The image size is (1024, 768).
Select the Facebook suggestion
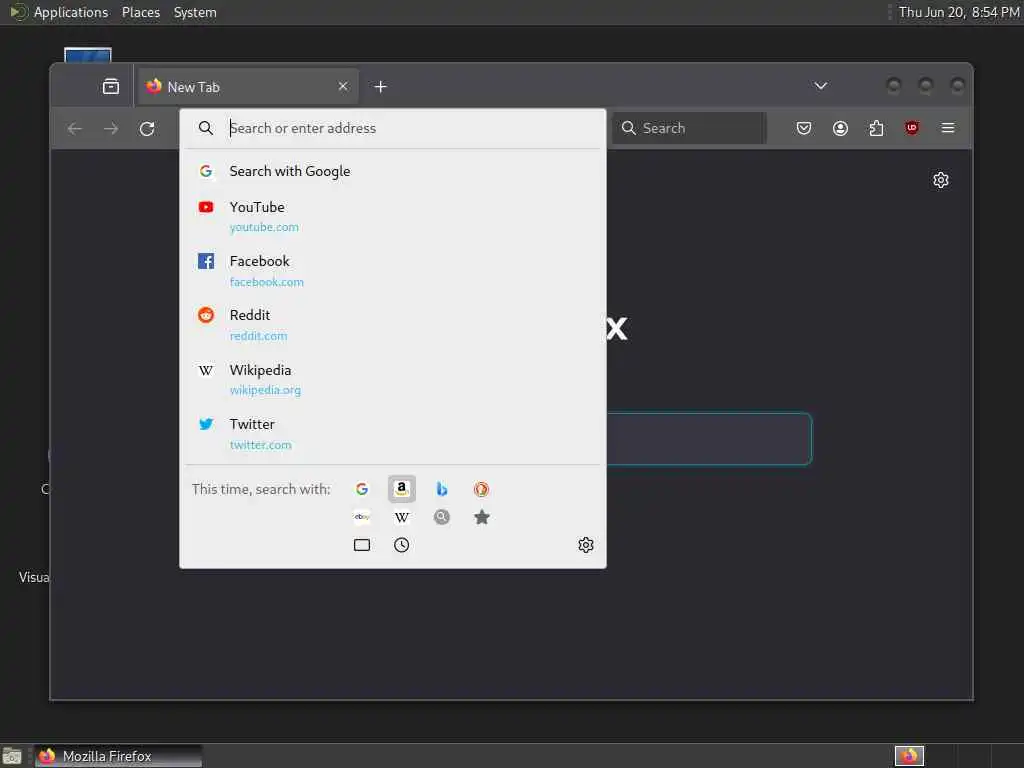[392, 270]
